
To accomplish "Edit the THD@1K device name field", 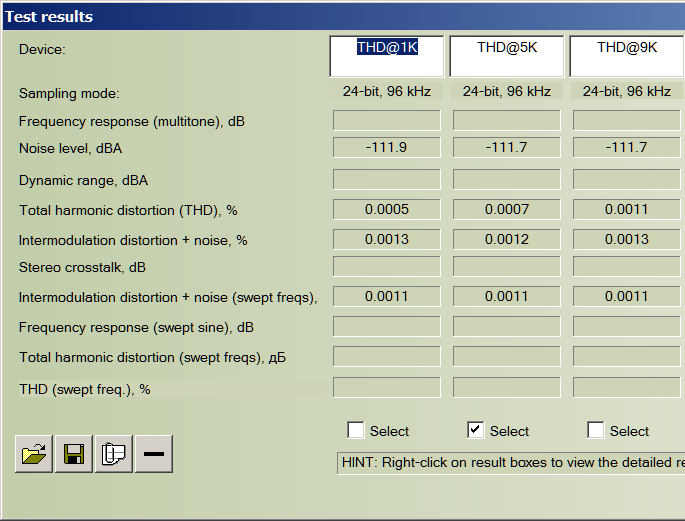I will click(387, 56).
